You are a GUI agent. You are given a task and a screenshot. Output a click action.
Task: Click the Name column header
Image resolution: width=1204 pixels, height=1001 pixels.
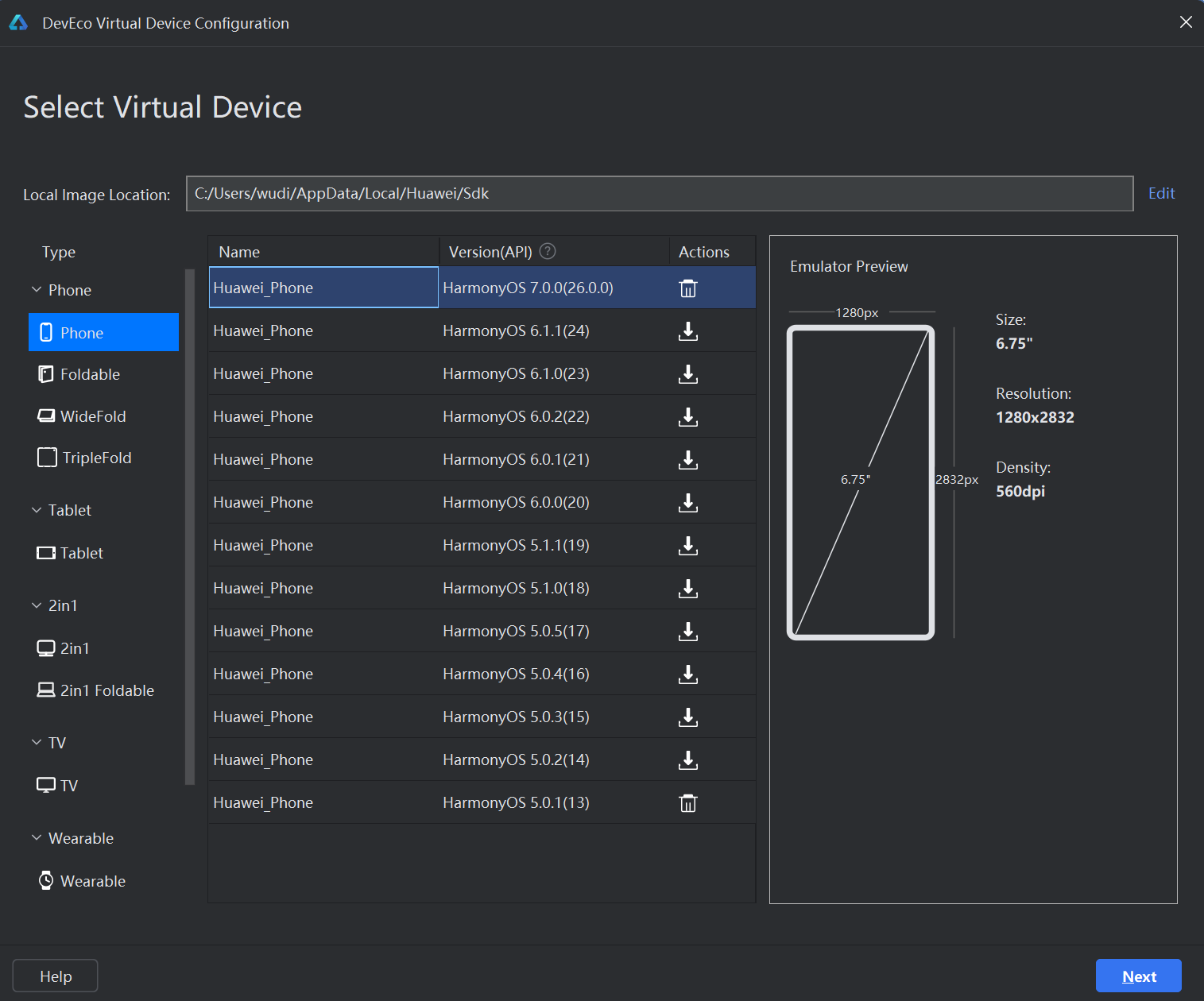point(323,252)
